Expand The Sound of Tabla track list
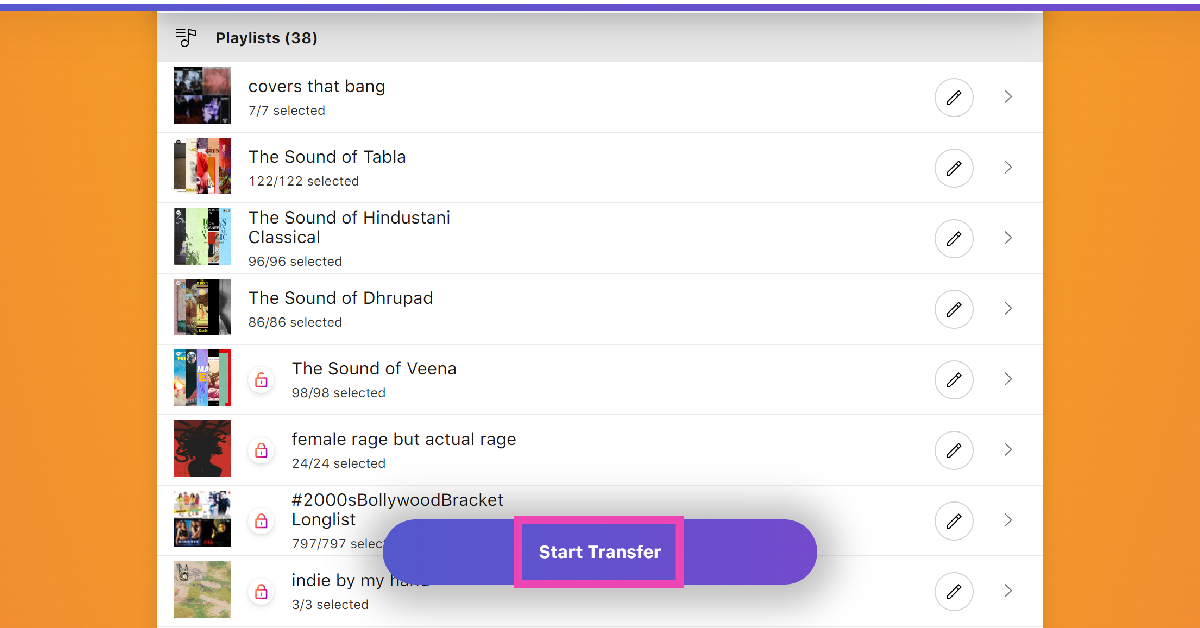The image size is (1200, 628). (x=1008, y=168)
